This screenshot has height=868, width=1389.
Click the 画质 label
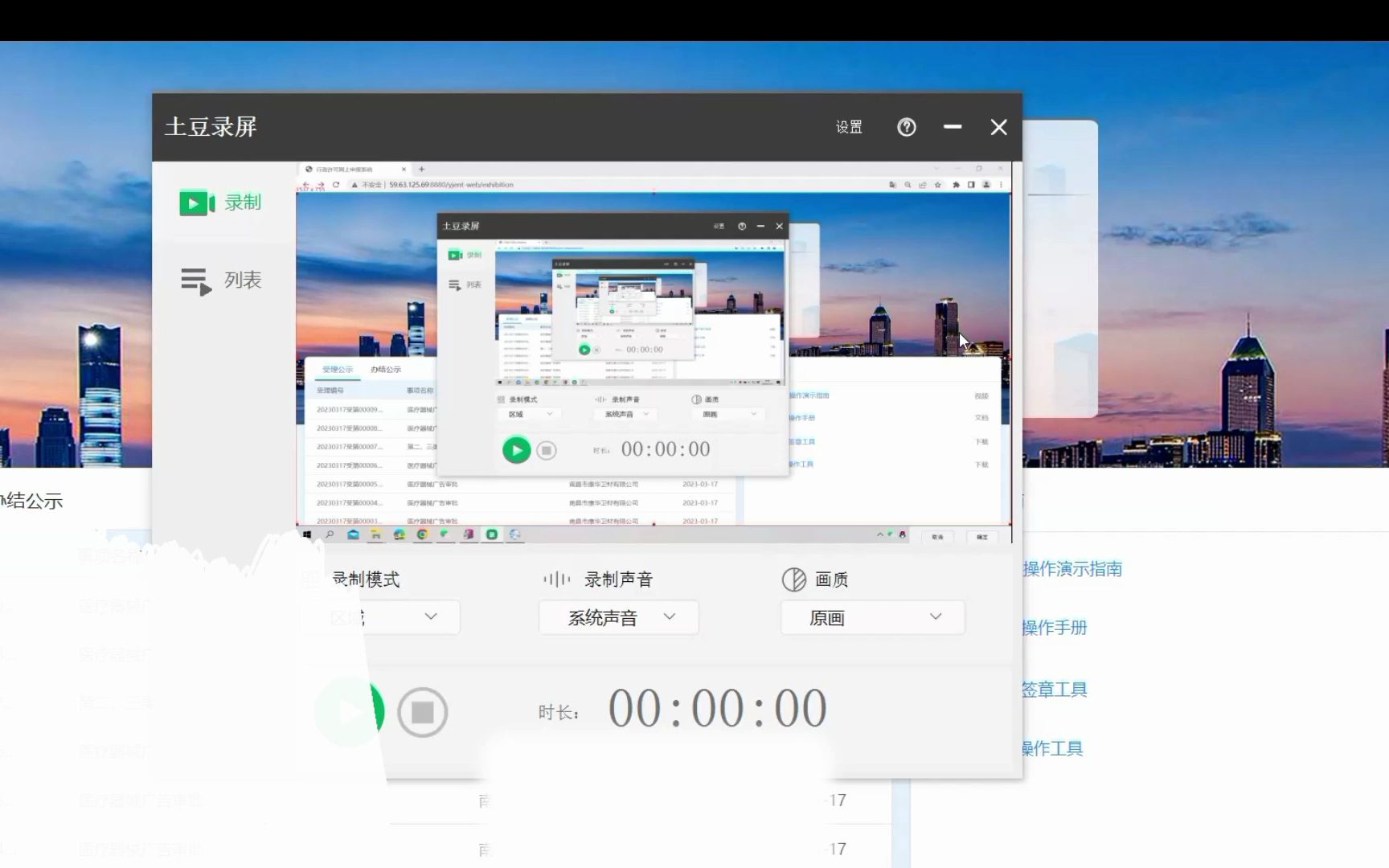[832, 579]
